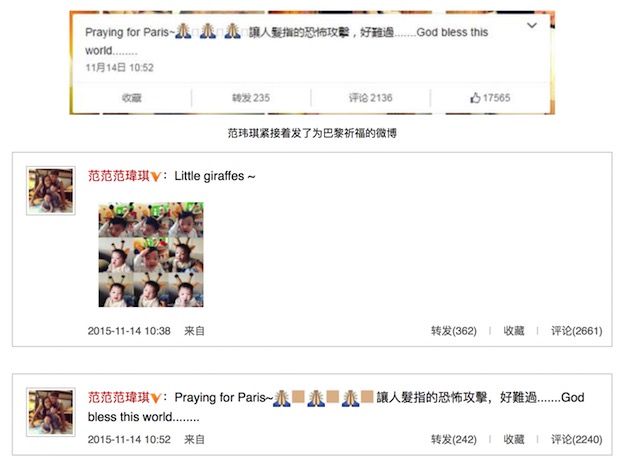This screenshot has height=467, width=620.
Task: Click verified V badge on giraffes post
Action: tap(155, 176)
